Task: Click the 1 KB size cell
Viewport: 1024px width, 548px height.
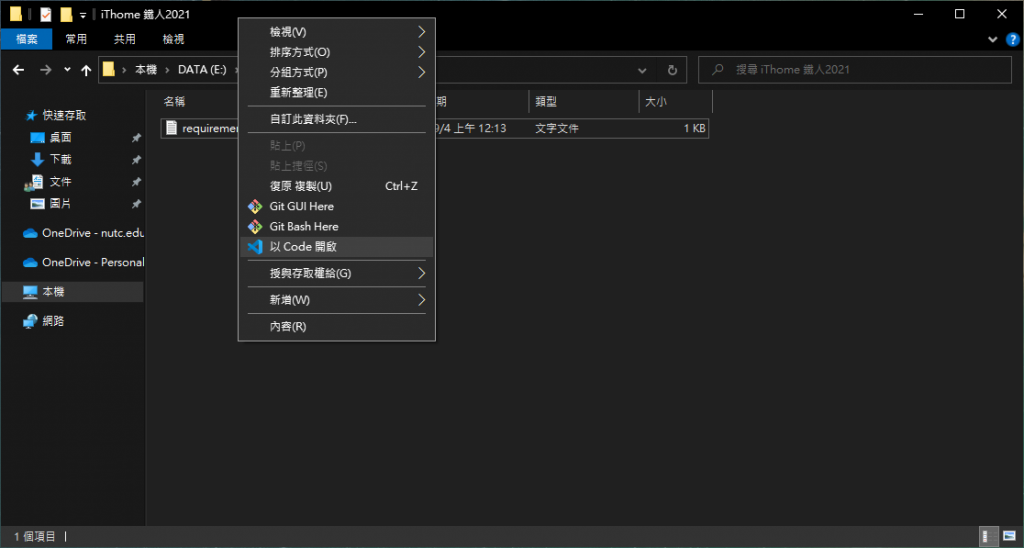Action: 694,129
